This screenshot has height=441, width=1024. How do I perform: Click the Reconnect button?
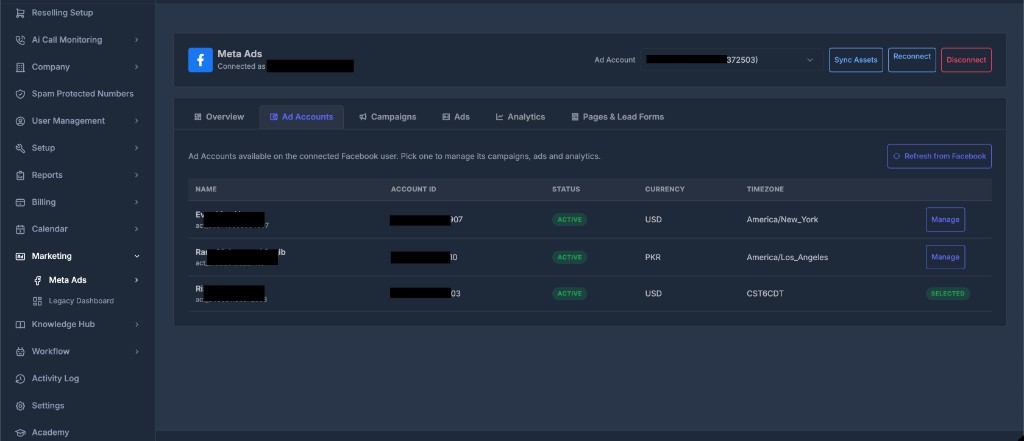coord(912,59)
